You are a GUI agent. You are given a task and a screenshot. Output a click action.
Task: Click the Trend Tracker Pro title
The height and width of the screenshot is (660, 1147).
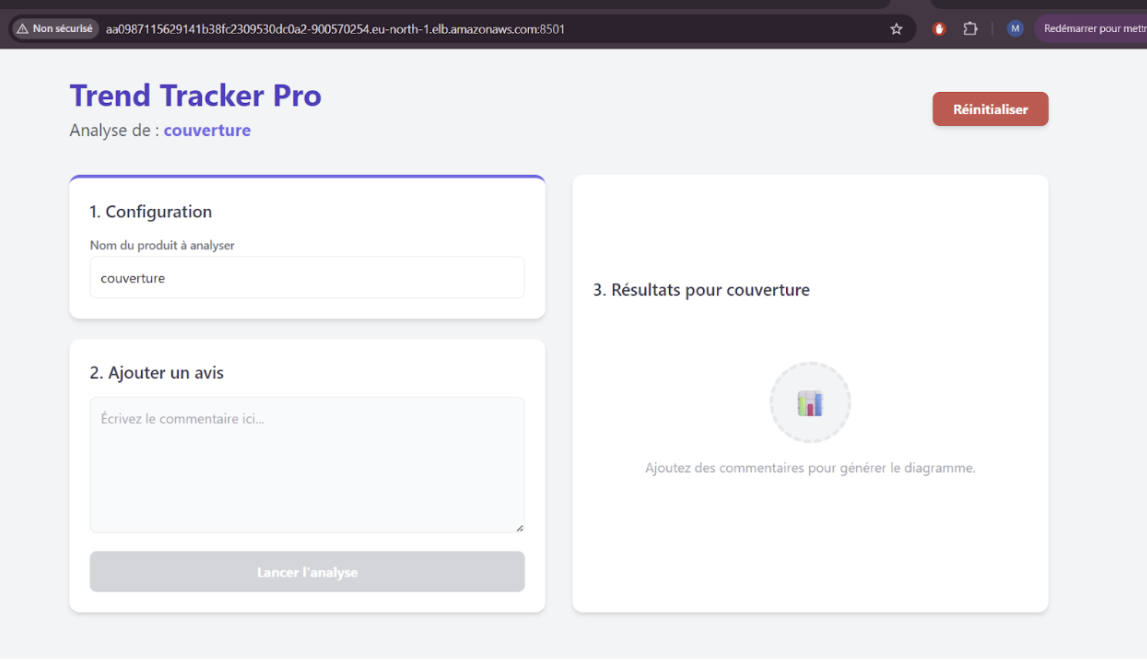[196, 96]
